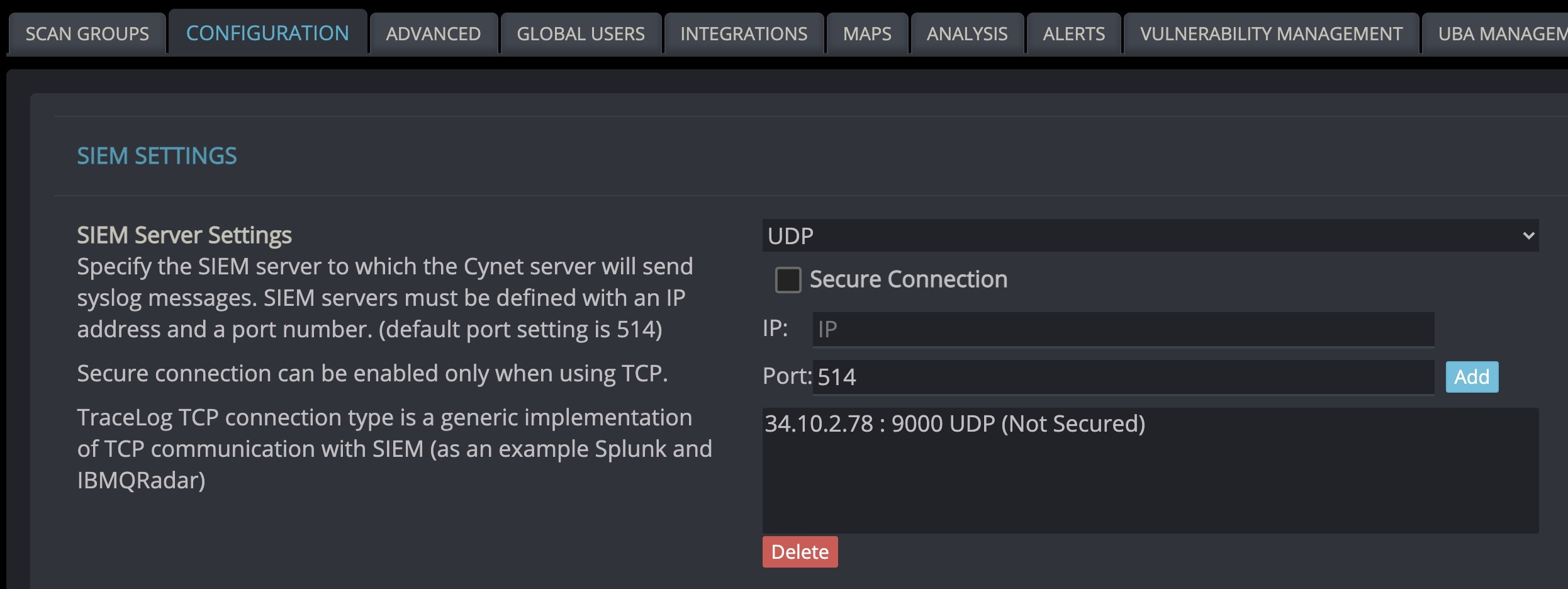Click the Port field showing 514
The width and height of the screenshot is (1568, 589).
(x=1123, y=376)
